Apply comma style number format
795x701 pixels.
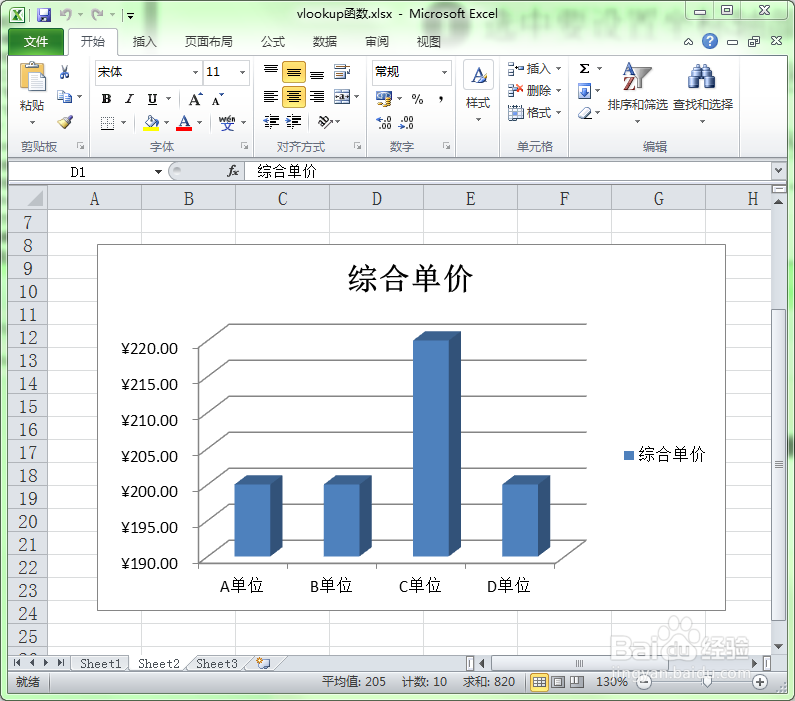(x=441, y=99)
